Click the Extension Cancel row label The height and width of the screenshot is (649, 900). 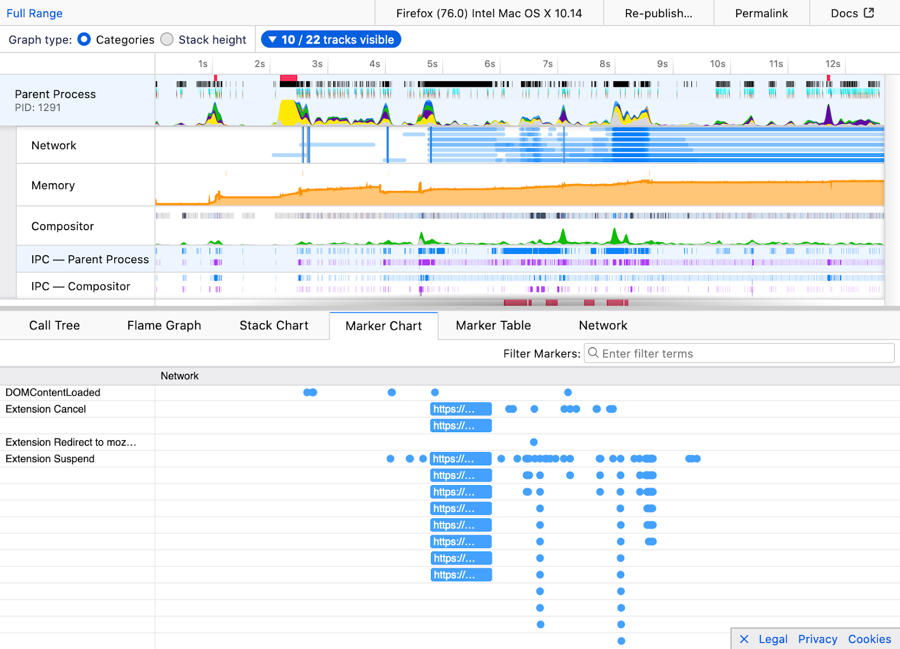coord(46,409)
